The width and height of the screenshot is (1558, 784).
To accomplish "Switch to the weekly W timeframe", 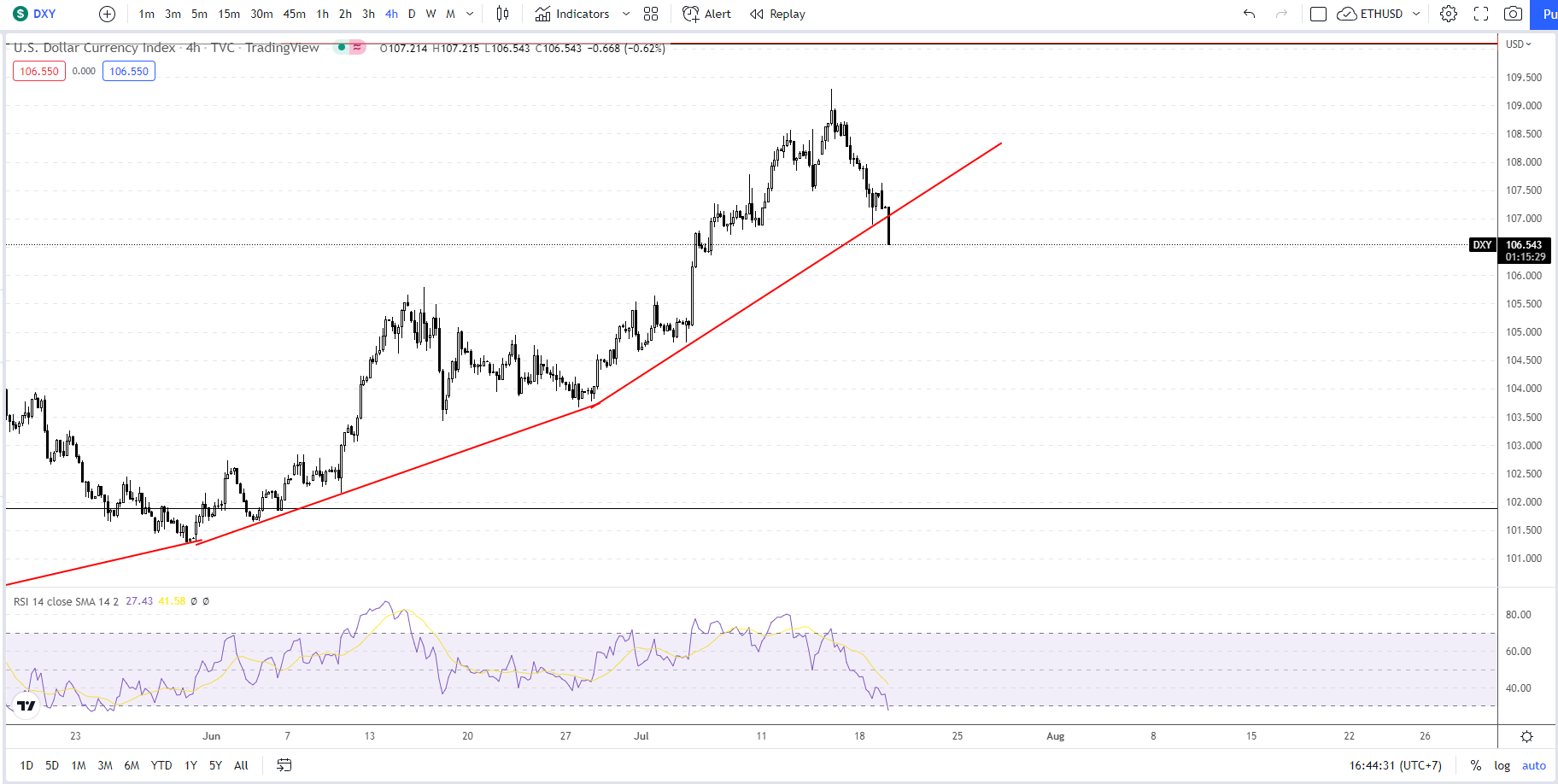I will 430,14.
